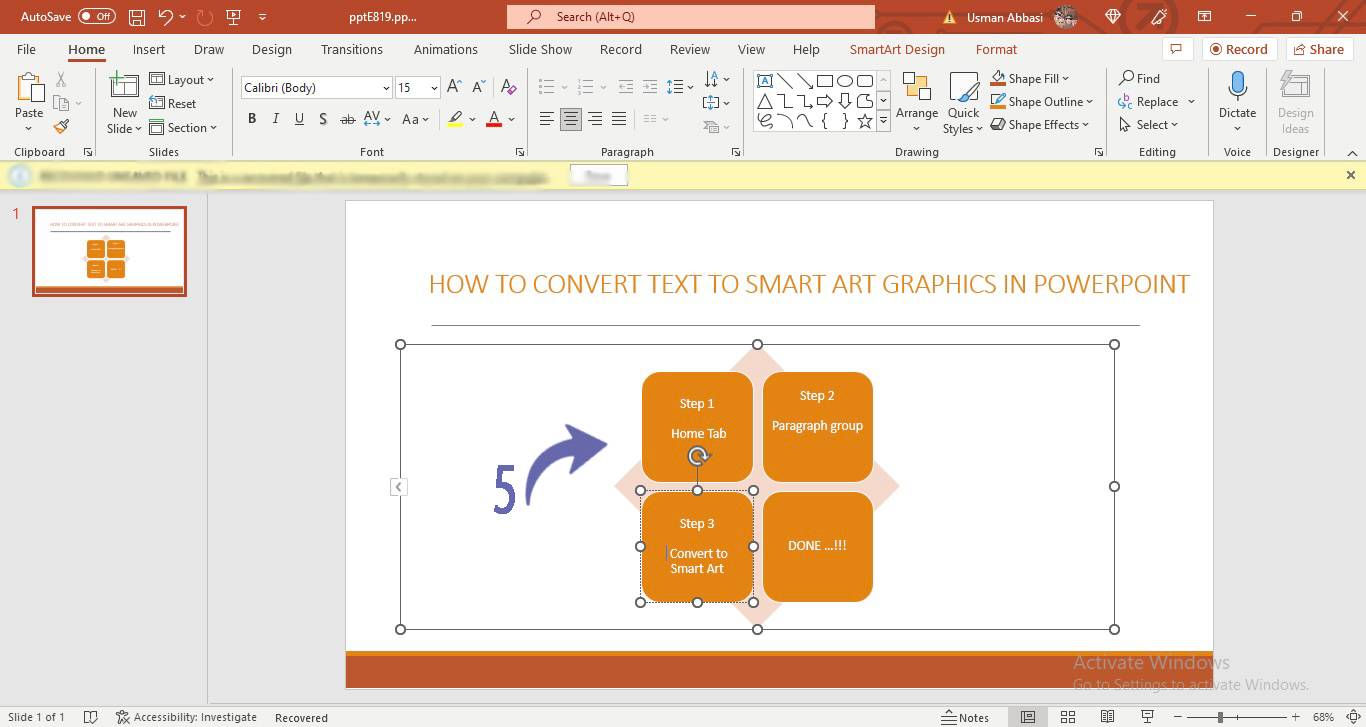Screen dimensions: 1366x727
Task: Toggle Notes pane
Action: (966, 717)
